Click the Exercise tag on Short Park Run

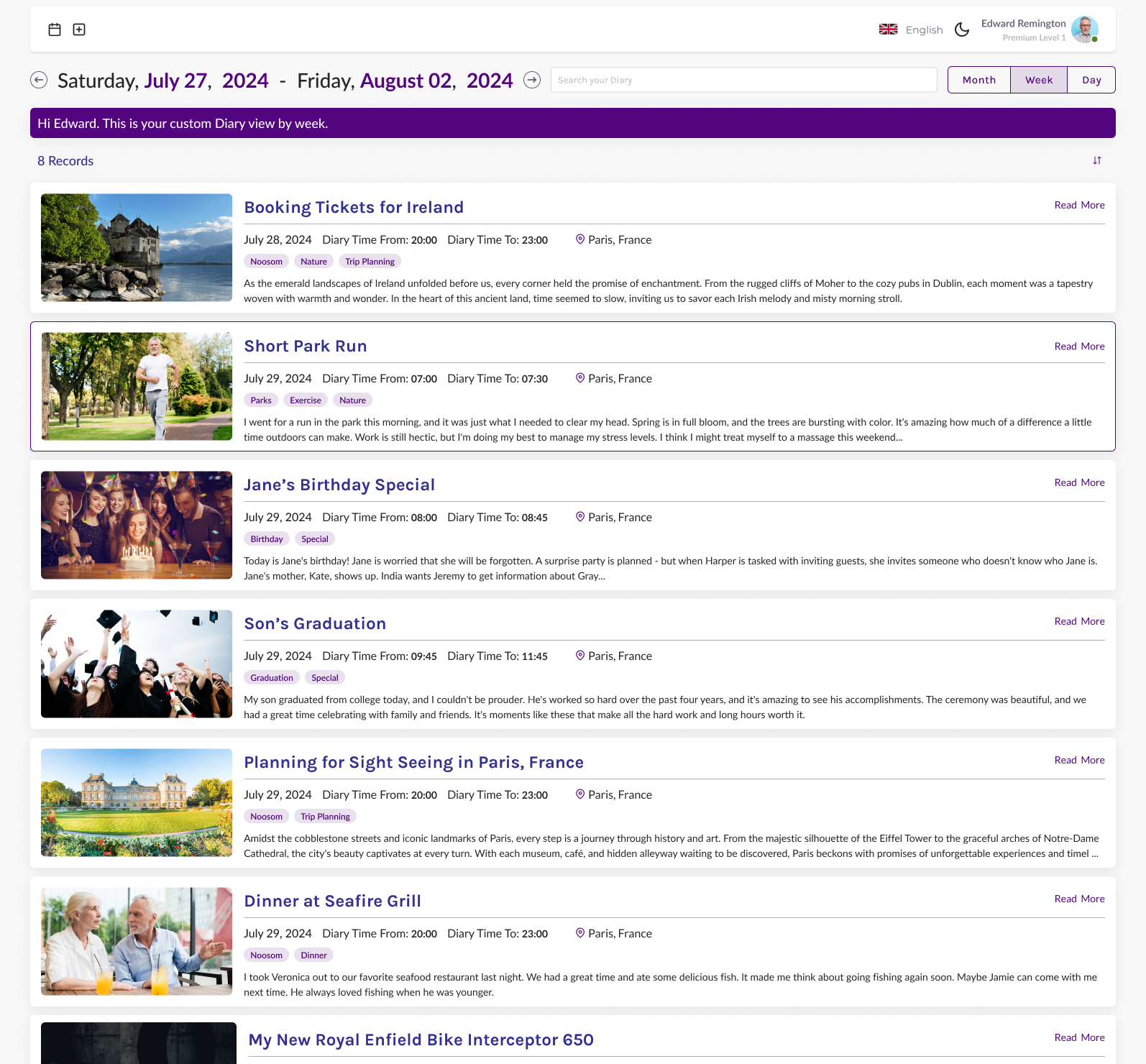click(305, 400)
